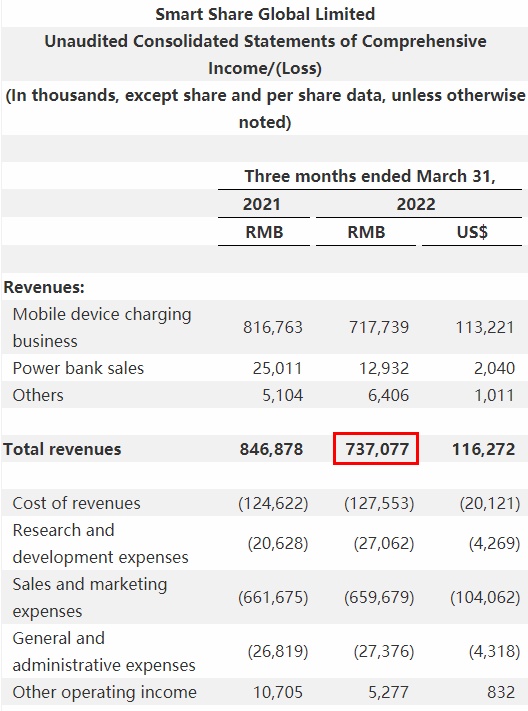Image resolution: width=528 pixels, height=711 pixels.
Task: Click the 'Unaudited Consolidated Statements' heading line
Action: (x=265, y=41)
